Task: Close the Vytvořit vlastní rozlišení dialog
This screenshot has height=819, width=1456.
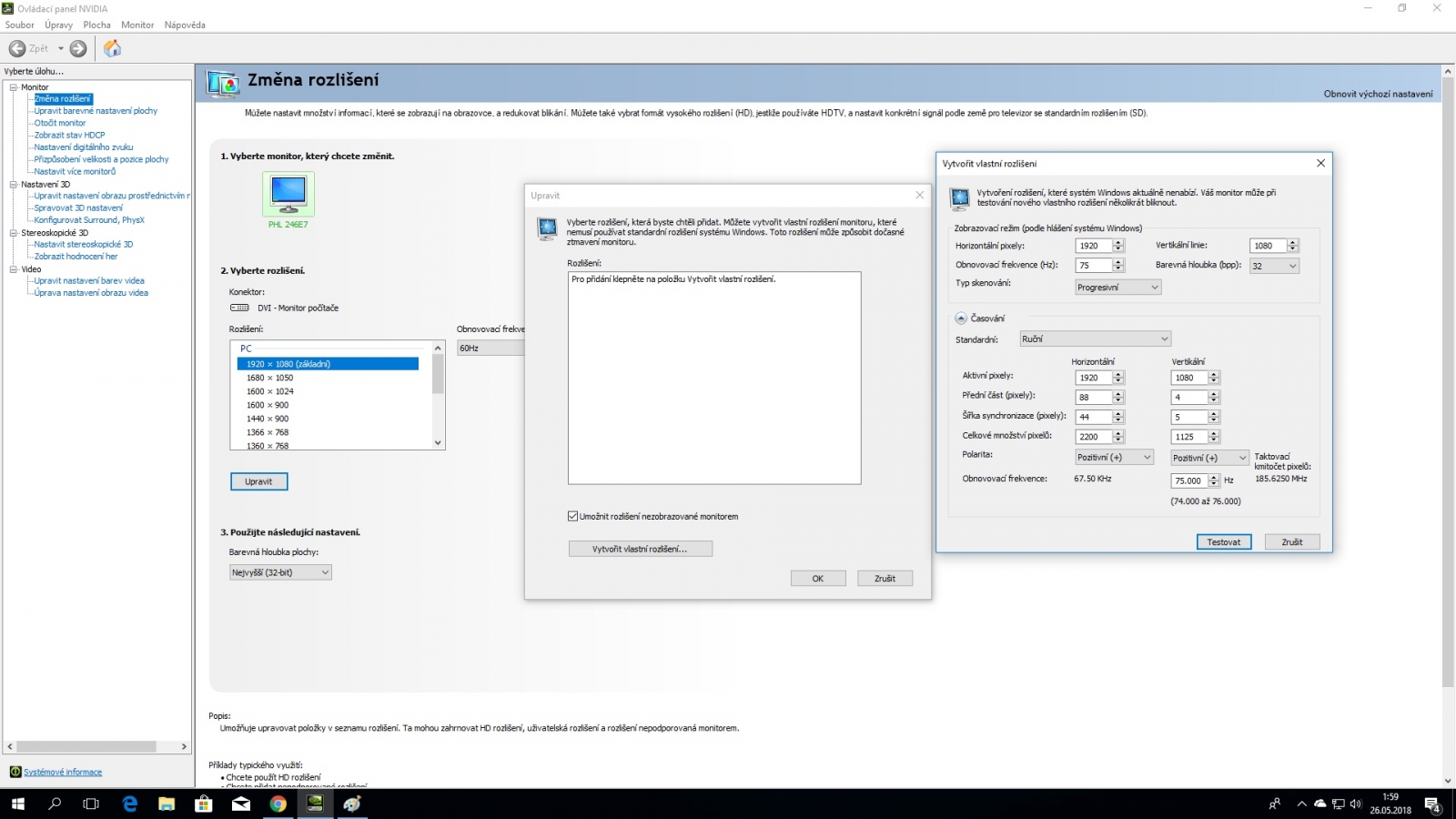Action: click(x=1320, y=163)
